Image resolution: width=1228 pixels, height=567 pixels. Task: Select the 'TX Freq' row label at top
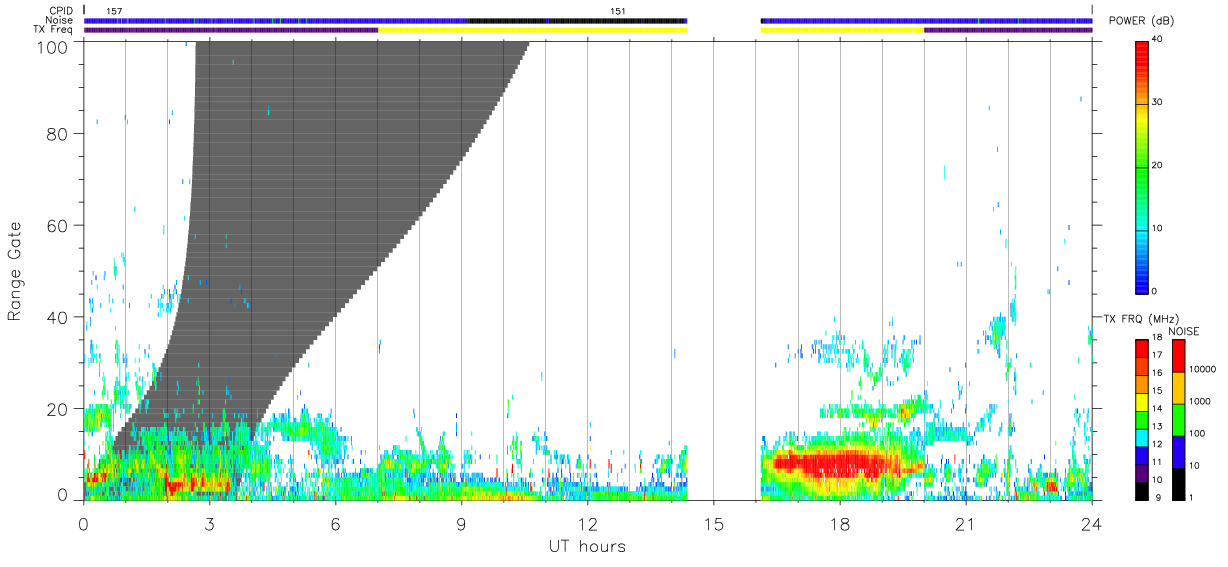(55, 30)
